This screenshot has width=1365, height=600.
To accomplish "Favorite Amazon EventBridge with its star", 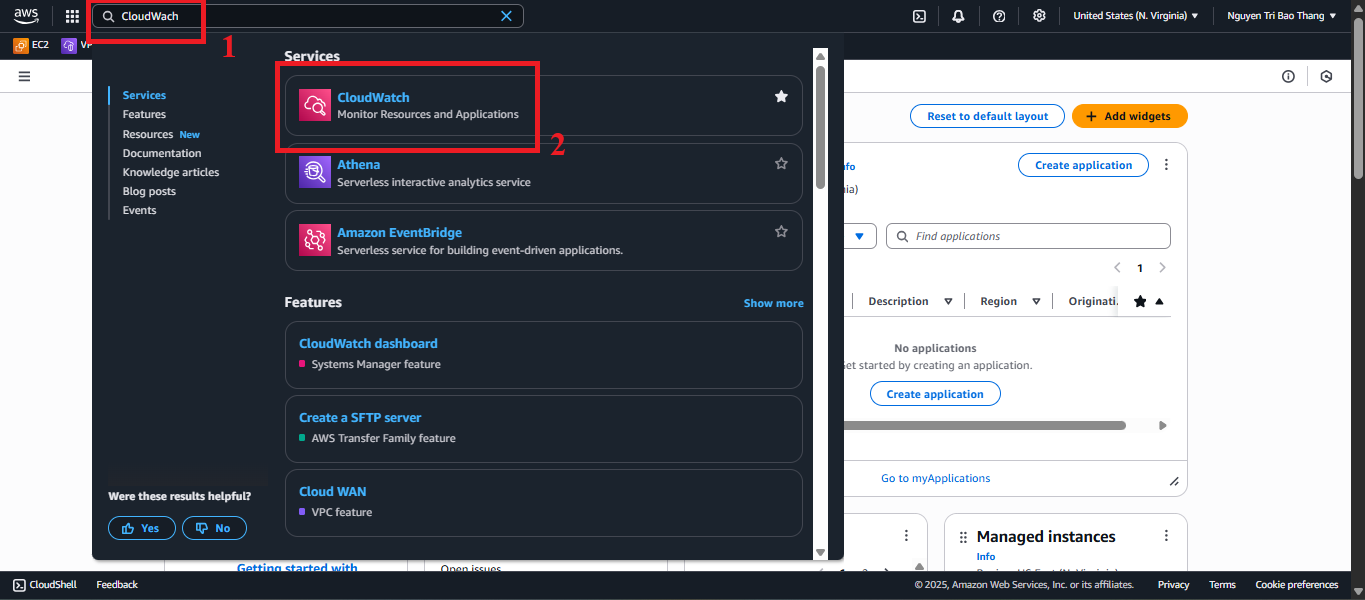I will click(x=781, y=231).
